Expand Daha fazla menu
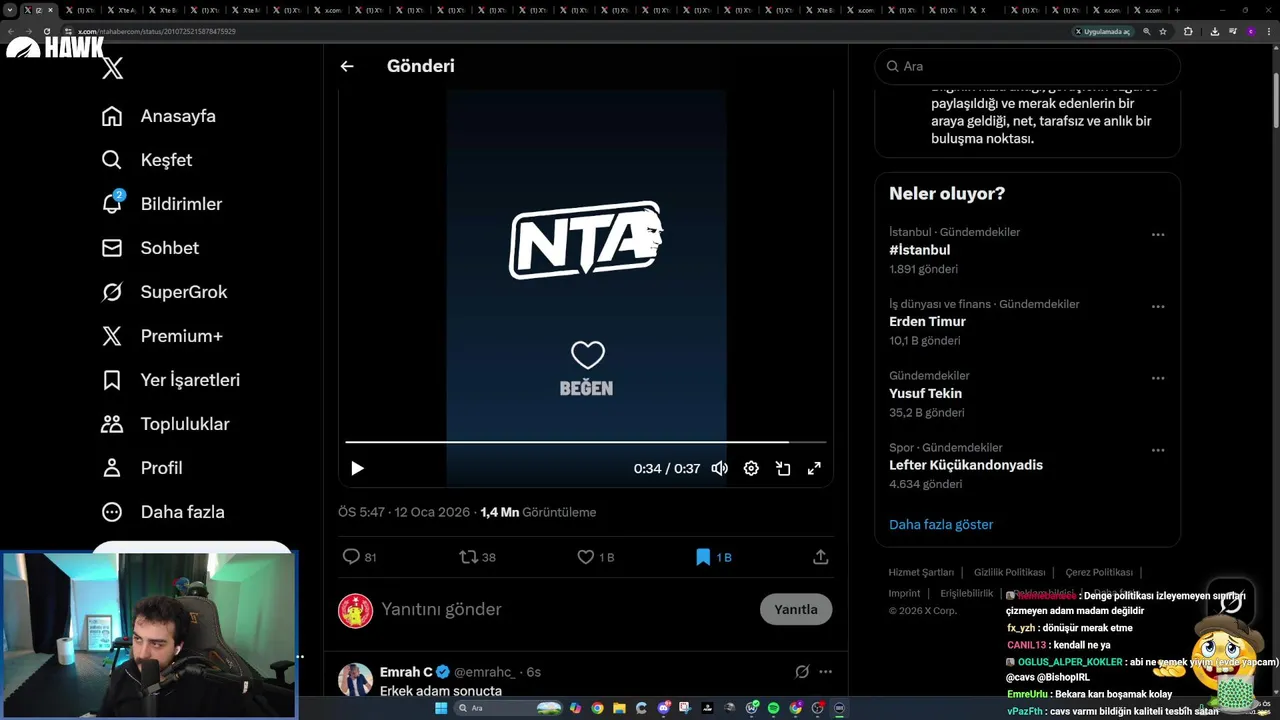1280x720 pixels. pos(163,512)
